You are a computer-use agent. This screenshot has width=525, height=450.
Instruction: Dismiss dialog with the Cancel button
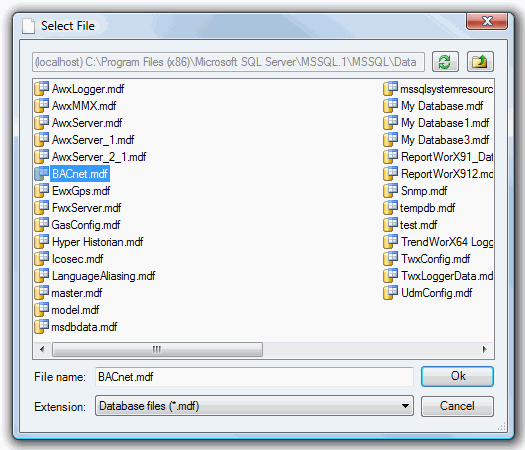(x=457, y=406)
